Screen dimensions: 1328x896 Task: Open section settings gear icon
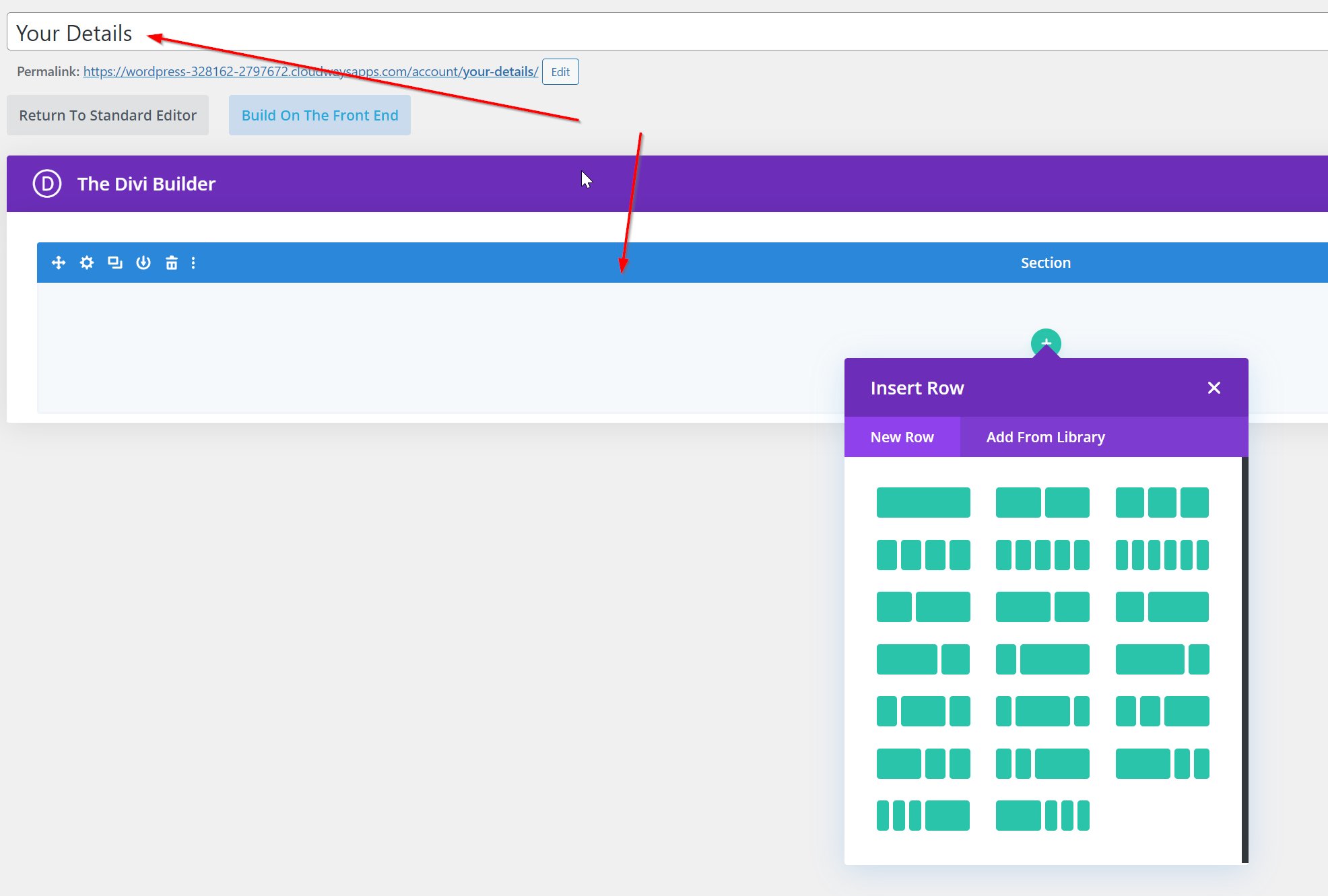87,263
